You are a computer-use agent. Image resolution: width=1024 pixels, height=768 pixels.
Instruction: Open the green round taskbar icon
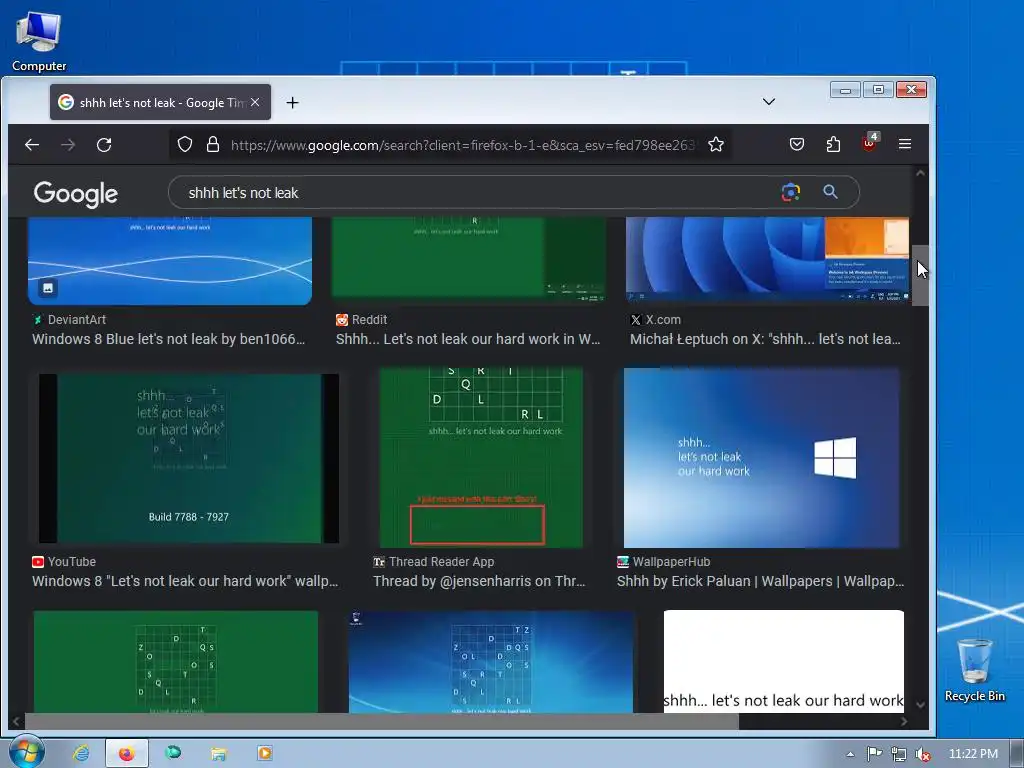(x=173, y=753)
